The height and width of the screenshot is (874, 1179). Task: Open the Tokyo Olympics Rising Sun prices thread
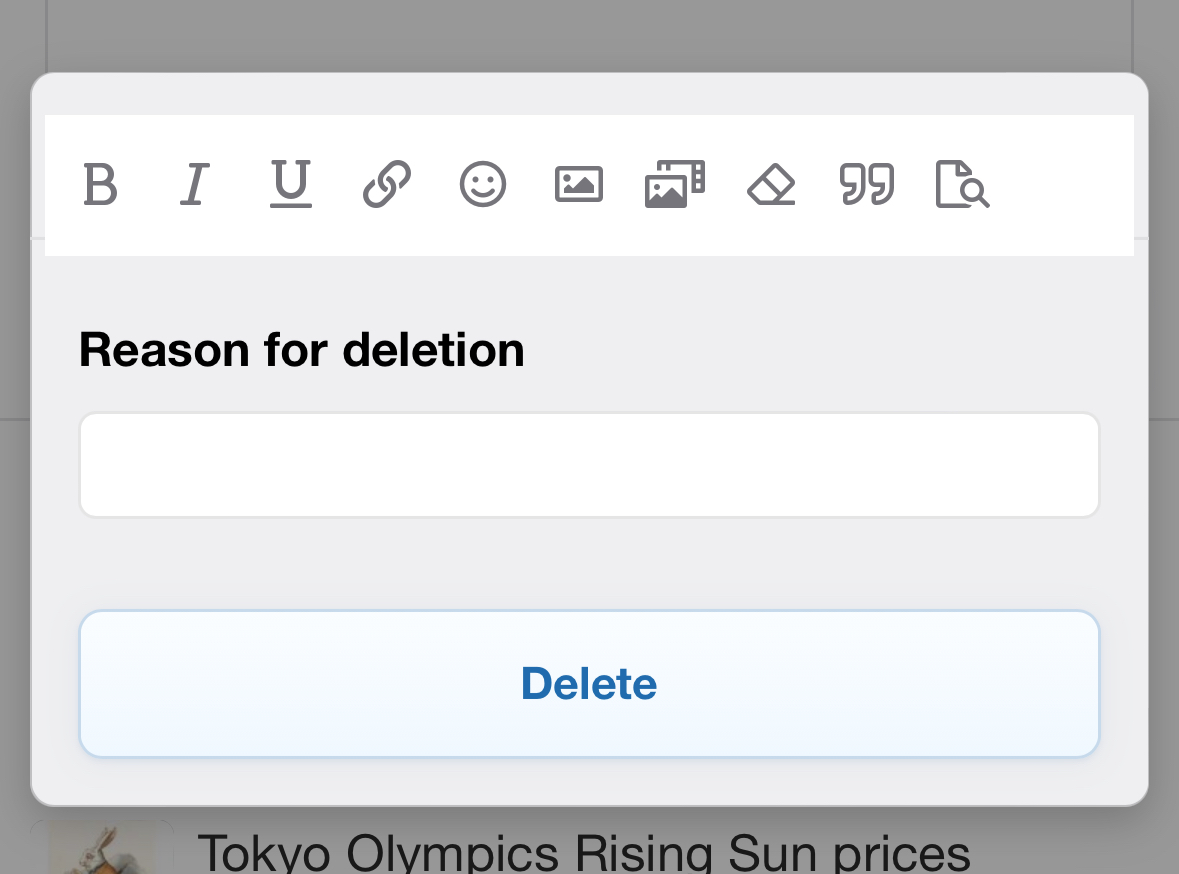point(584,852)
